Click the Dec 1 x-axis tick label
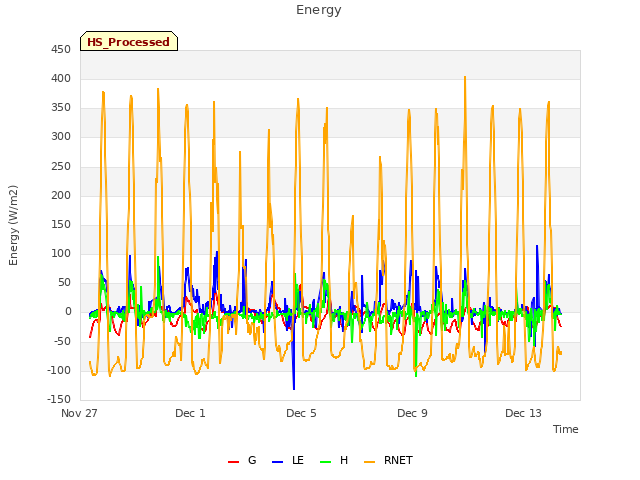Screen dimensions: 640x480 (190, 413)
